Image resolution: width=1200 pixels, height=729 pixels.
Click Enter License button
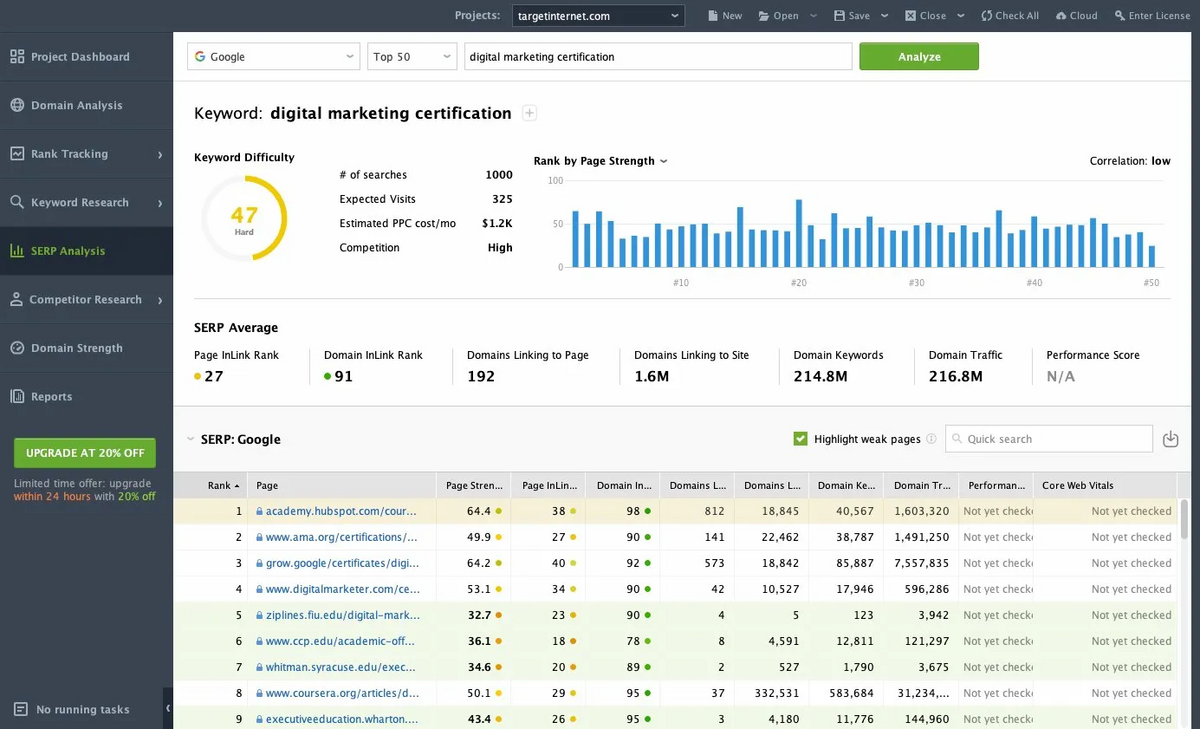[1152, 15]
